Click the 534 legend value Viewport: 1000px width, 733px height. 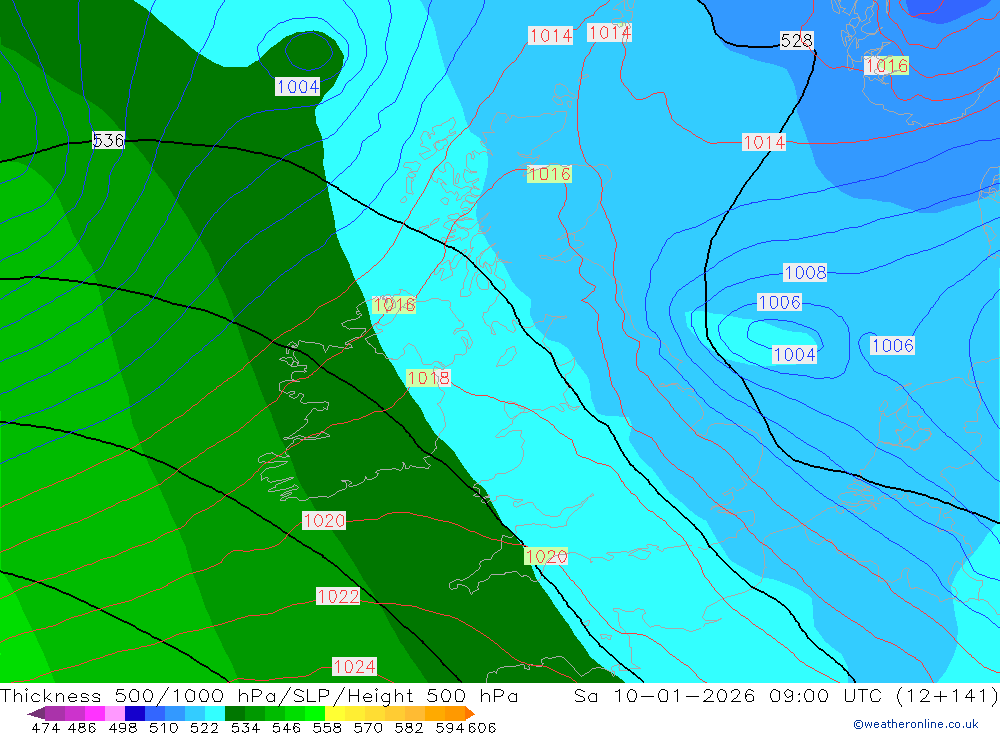(x=245, y=727)
